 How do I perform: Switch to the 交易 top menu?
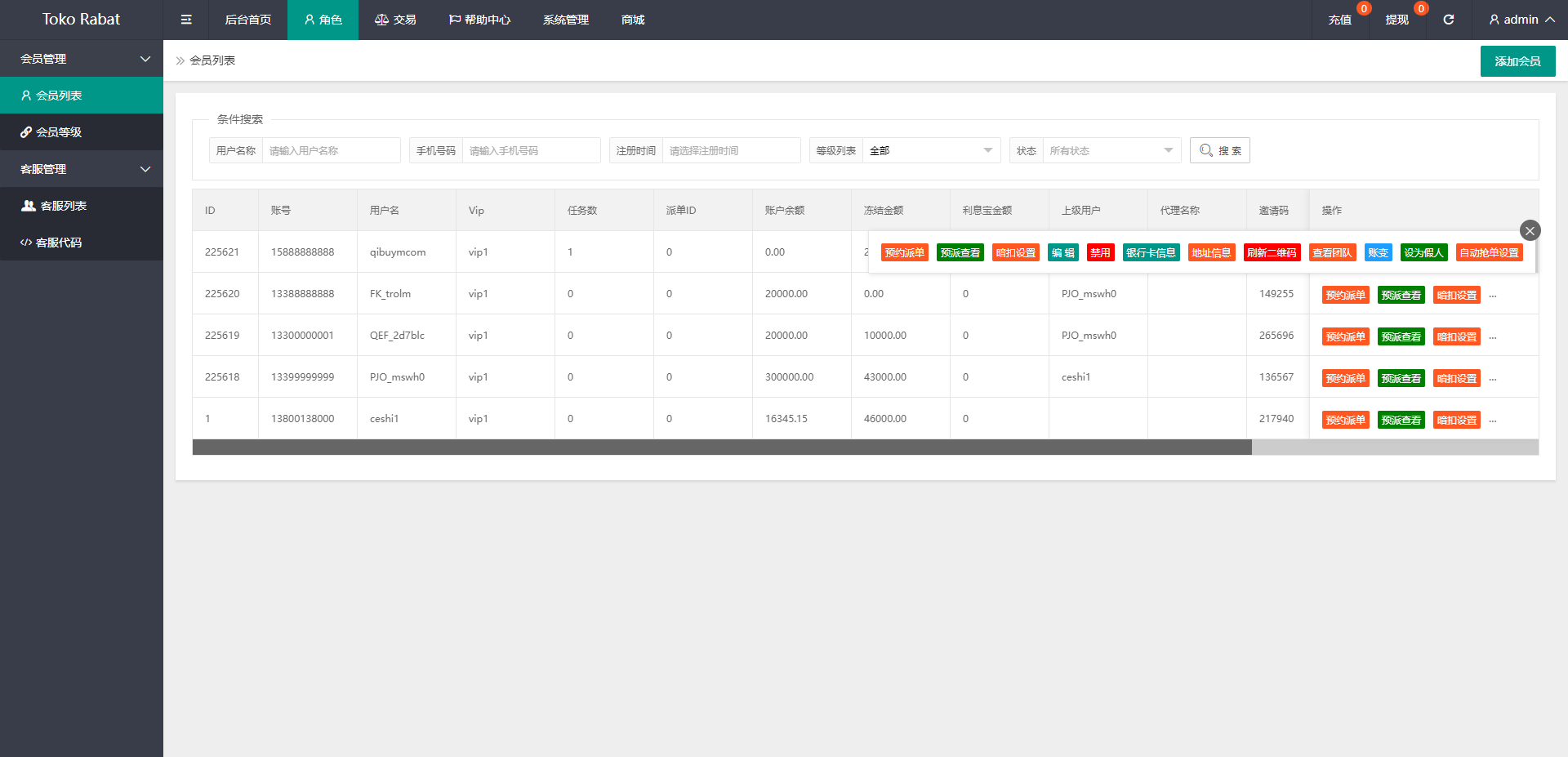pyautogui.click(x=395, y=20)
